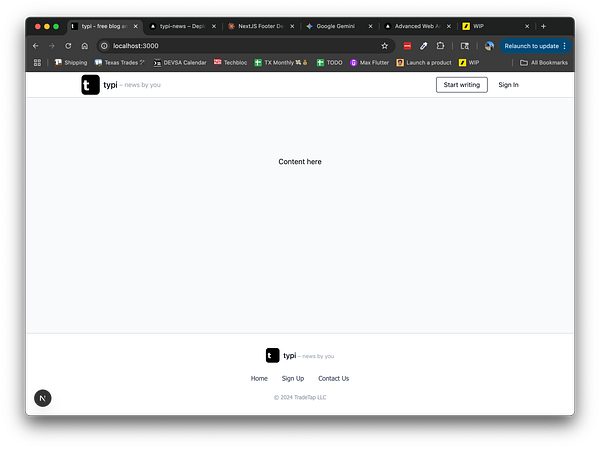Click the tab search icon in toolbar
600x449 pixels.
pyautogui.click(x=465, y=46)
